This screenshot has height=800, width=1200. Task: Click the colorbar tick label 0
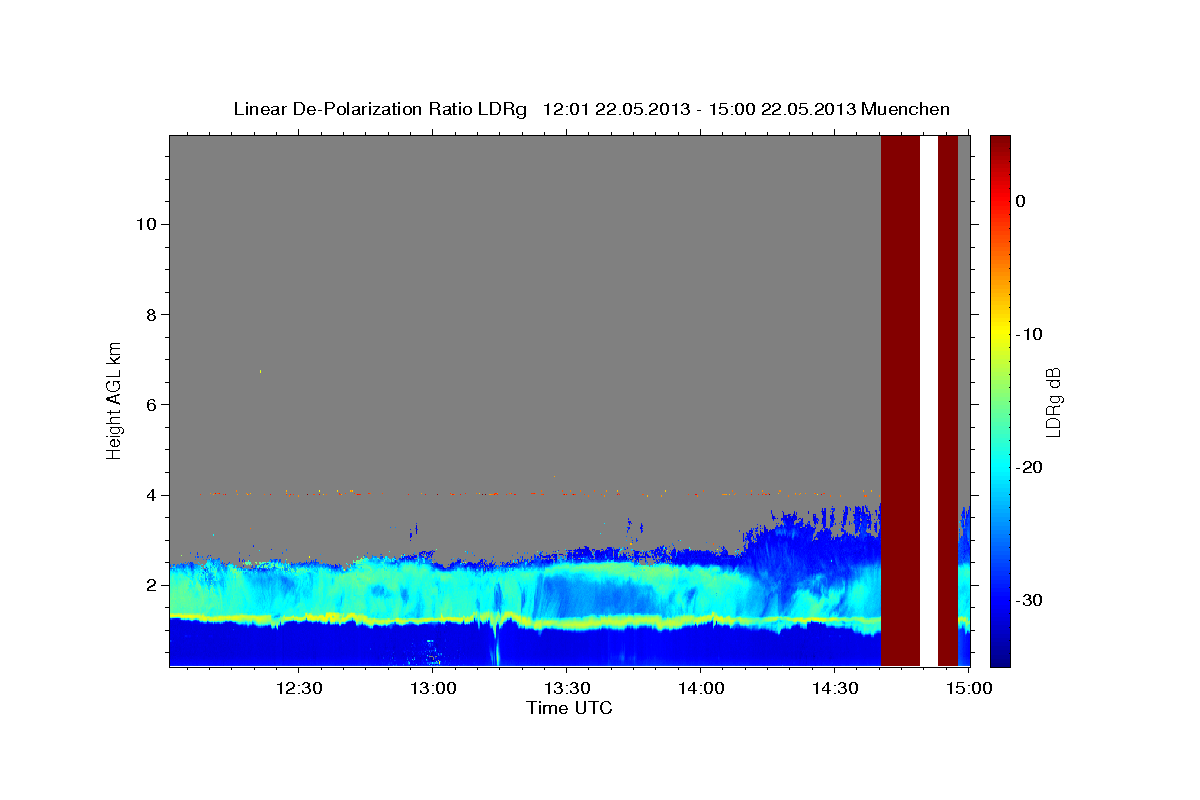coord(1020,201)
